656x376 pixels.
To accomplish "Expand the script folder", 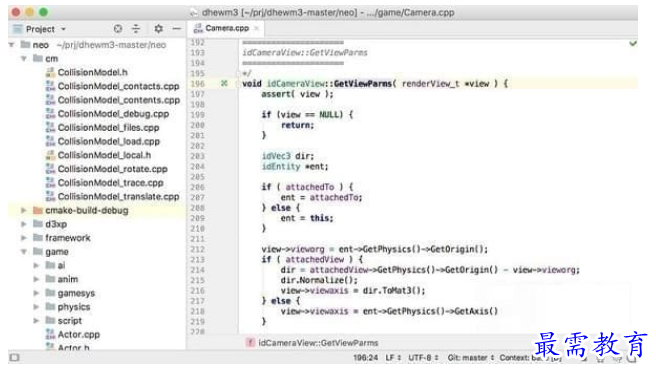I will tap(36, 321).
